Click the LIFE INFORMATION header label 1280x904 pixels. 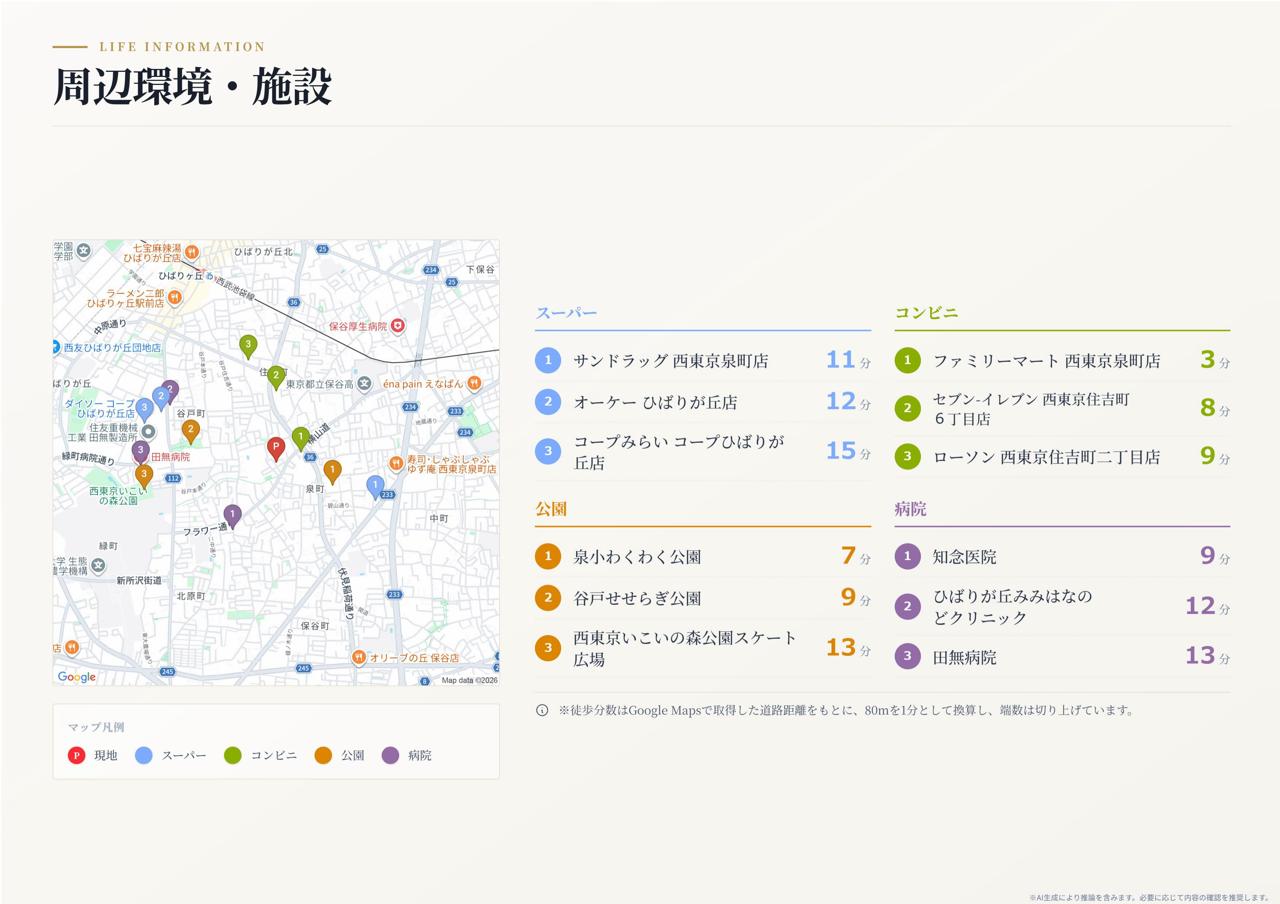[182, 47]
